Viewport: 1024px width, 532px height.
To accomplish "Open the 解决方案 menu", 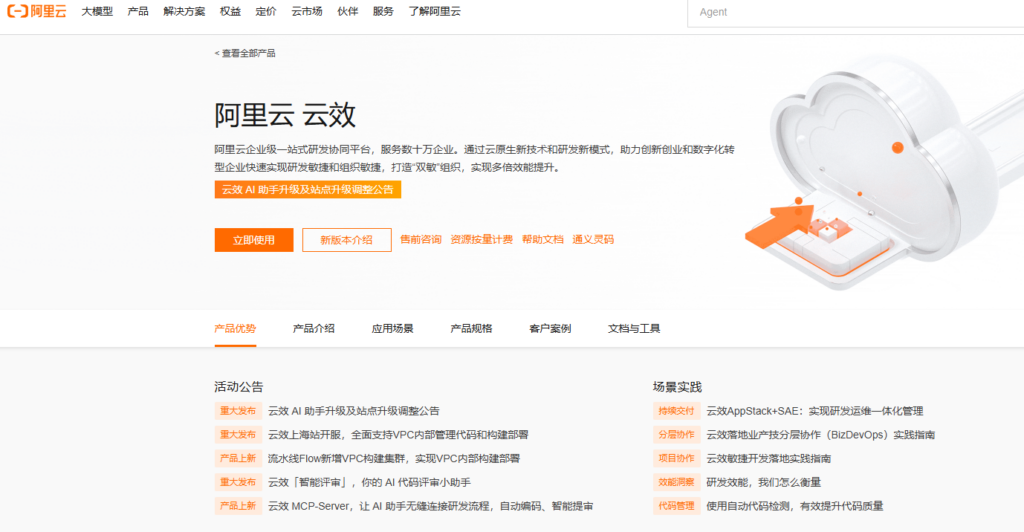I will (184, 11).
